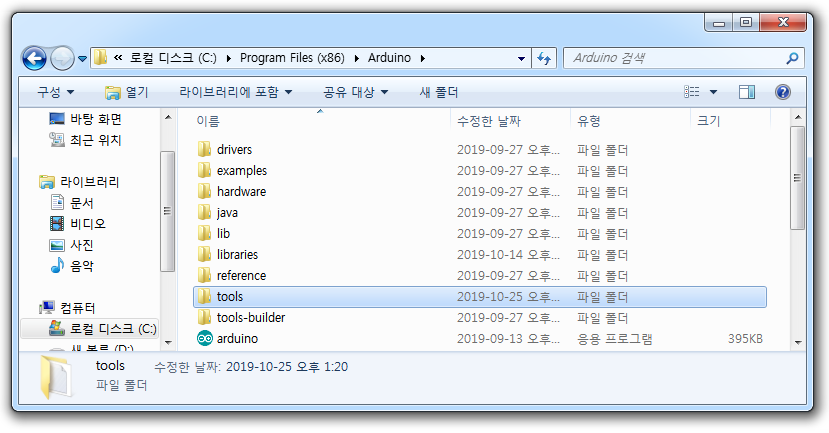Open the view options dropdown arrow
Viewport: 829px width, 433px height.
(x=713, y=92)
